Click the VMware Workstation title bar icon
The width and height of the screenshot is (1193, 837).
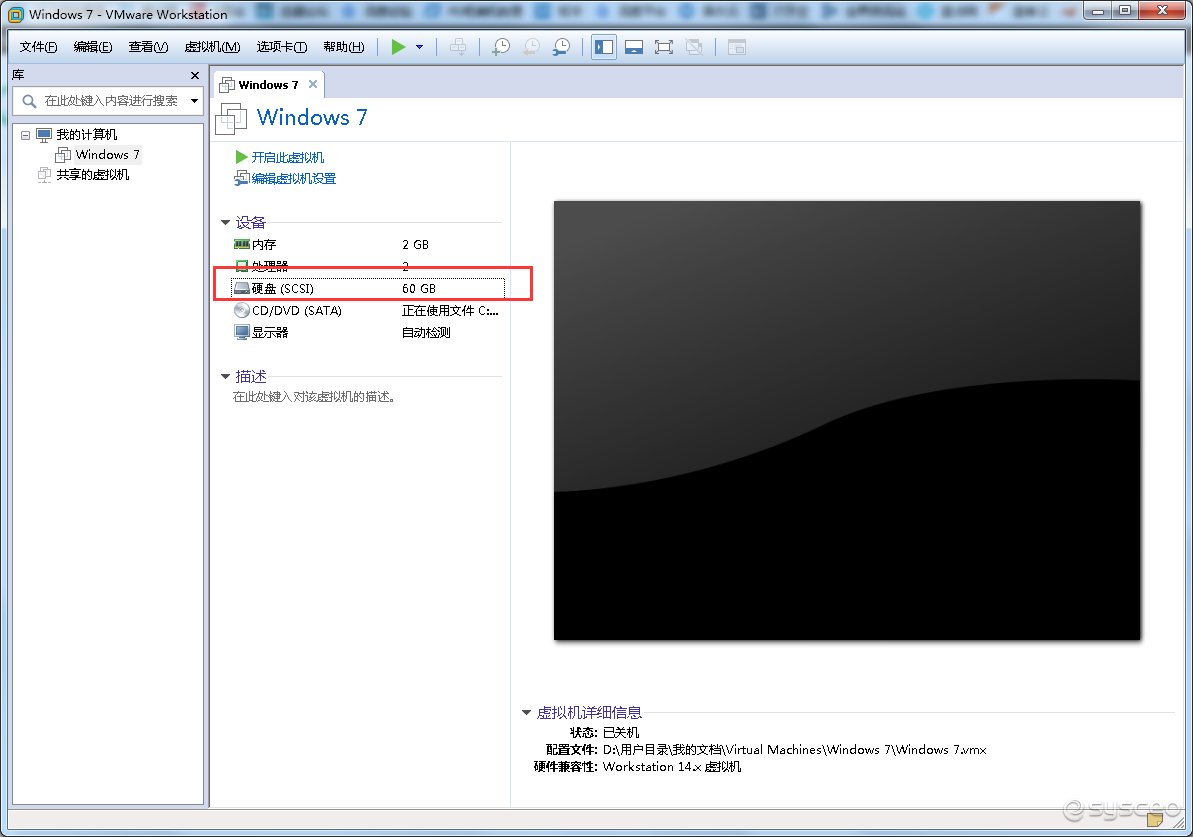[x=15, y=14]
